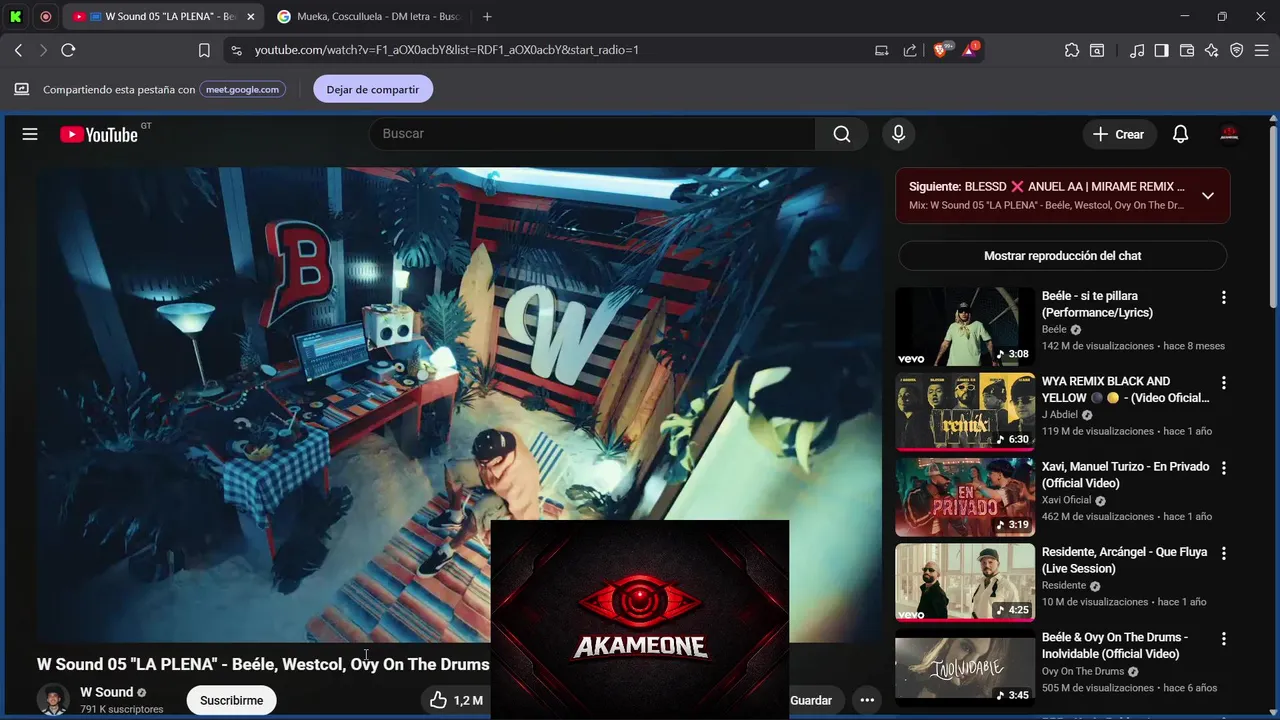Image resolution: width=1280 pixels, height=720 pixels.
Task: Click the Crear button
Action: tap(1119, 134)
